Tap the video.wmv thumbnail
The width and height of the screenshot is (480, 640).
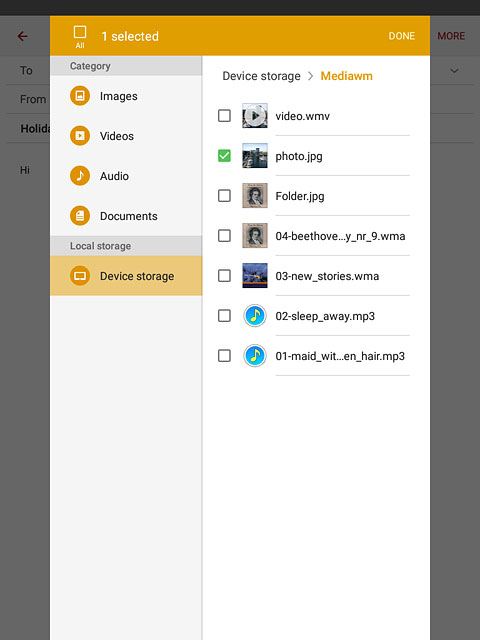(255, 116)
